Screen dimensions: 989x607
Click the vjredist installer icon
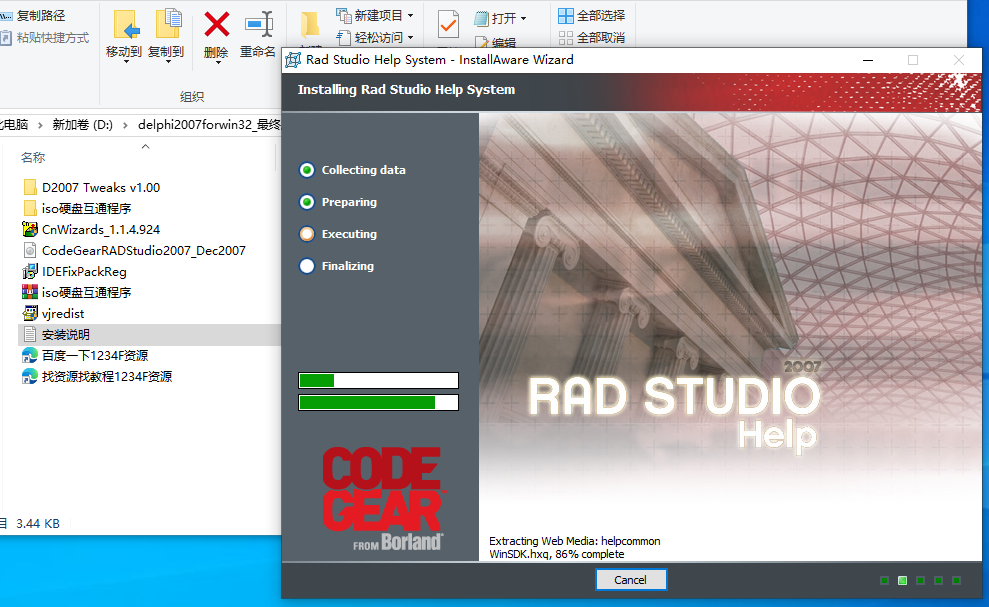point(30,314)
